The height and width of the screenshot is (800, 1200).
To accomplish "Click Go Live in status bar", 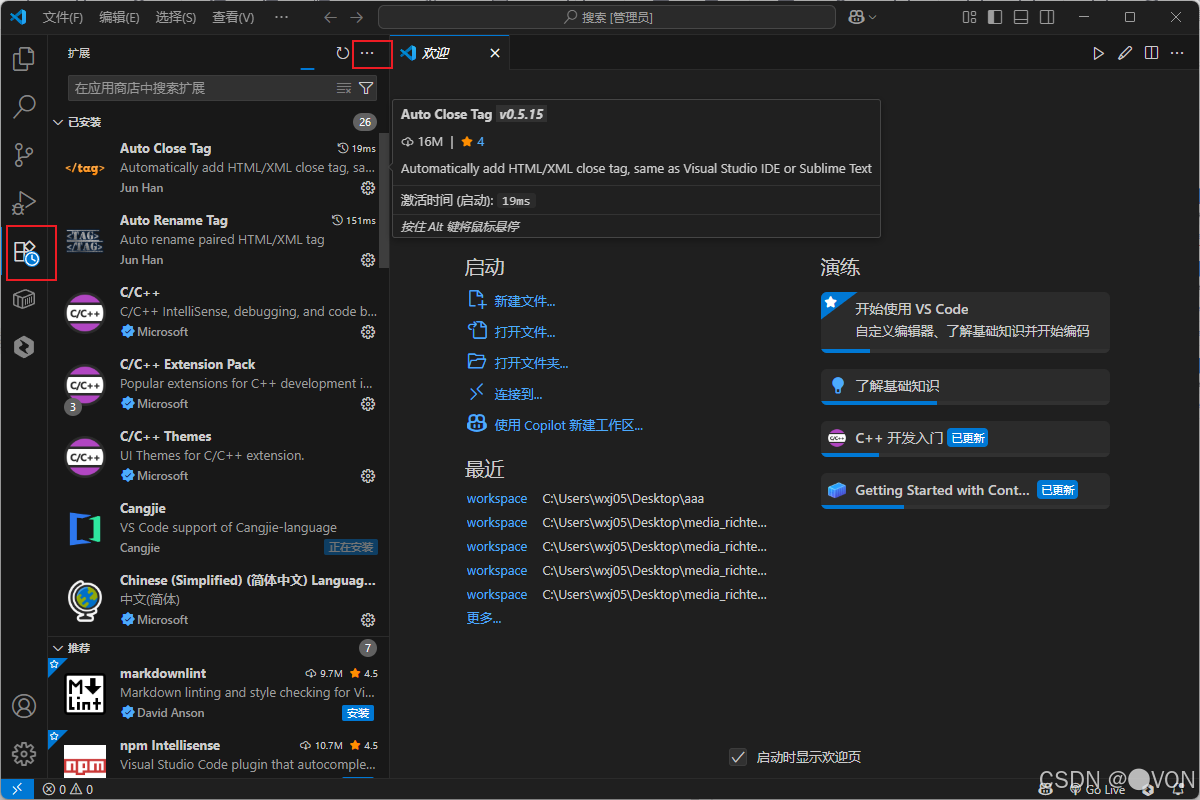I will click(x=1098, y=789).
